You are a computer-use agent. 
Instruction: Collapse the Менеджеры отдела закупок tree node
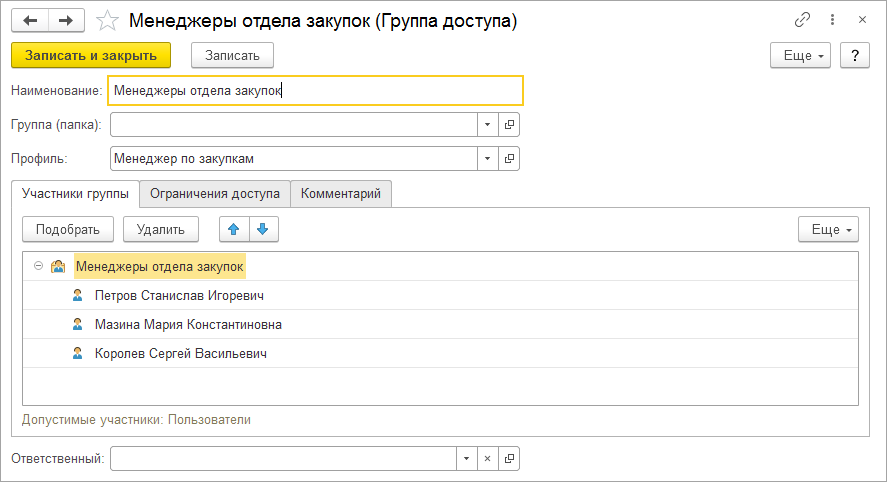tap(38, 266)
